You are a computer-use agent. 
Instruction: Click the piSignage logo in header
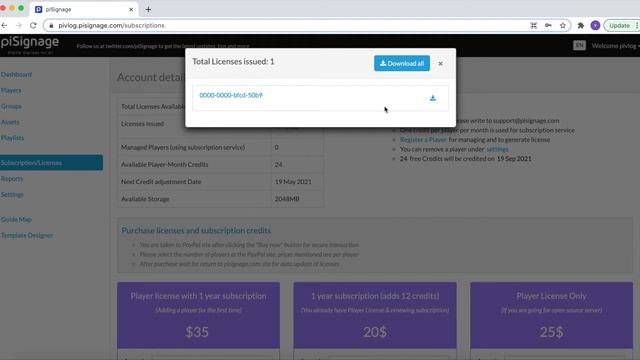point(30,44)
